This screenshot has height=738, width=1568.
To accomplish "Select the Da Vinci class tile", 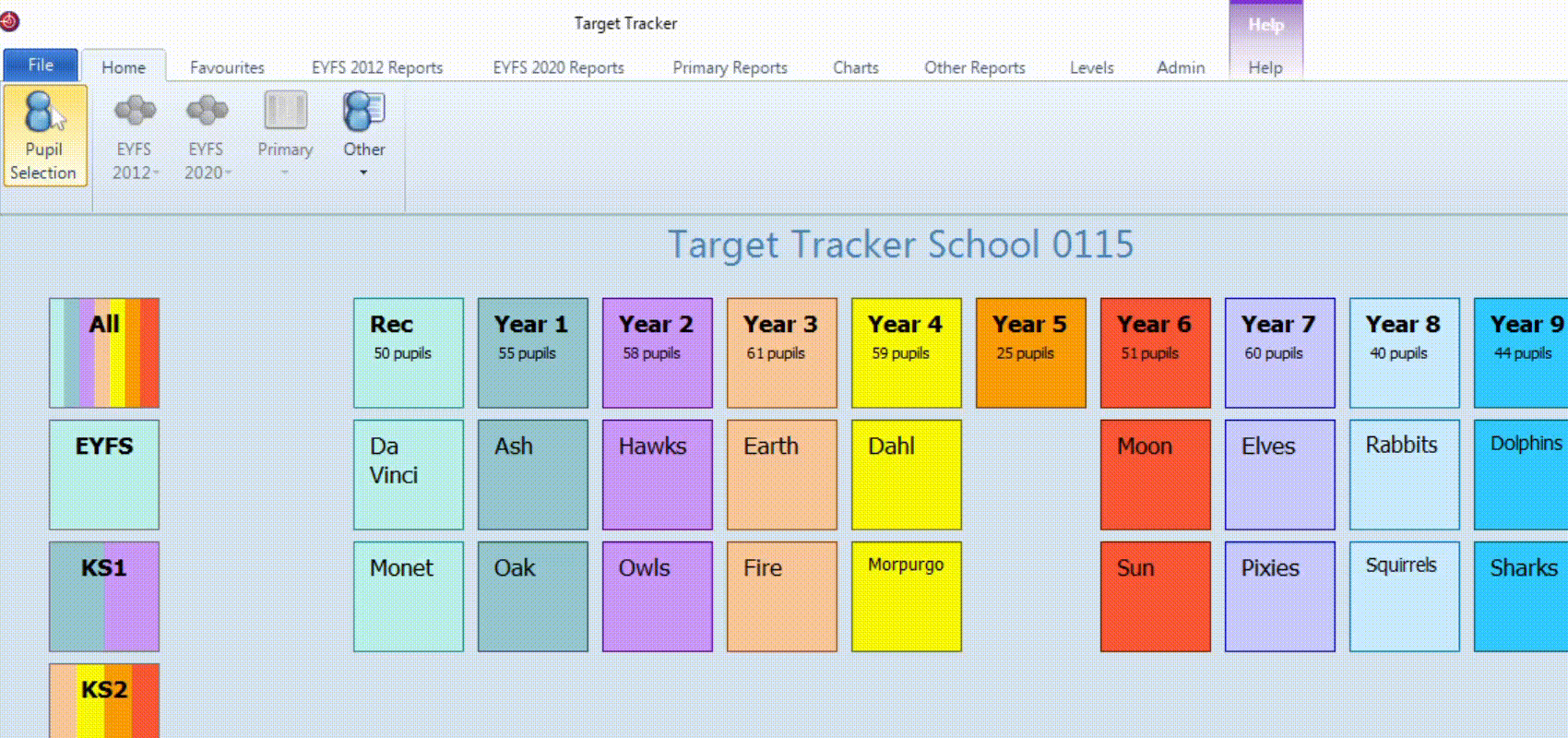I will pyautogui.click(x=408, y=474).
